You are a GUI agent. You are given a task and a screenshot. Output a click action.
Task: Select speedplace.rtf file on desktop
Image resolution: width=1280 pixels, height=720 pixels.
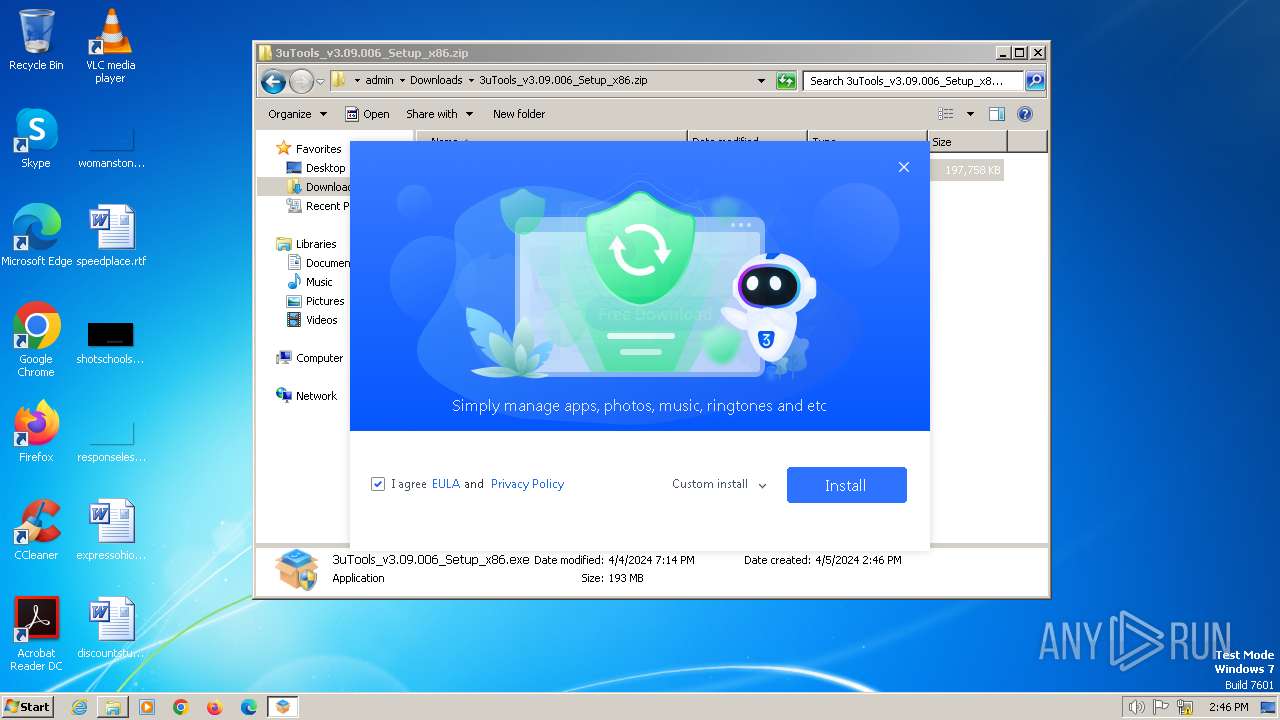(x=111, y=236)
